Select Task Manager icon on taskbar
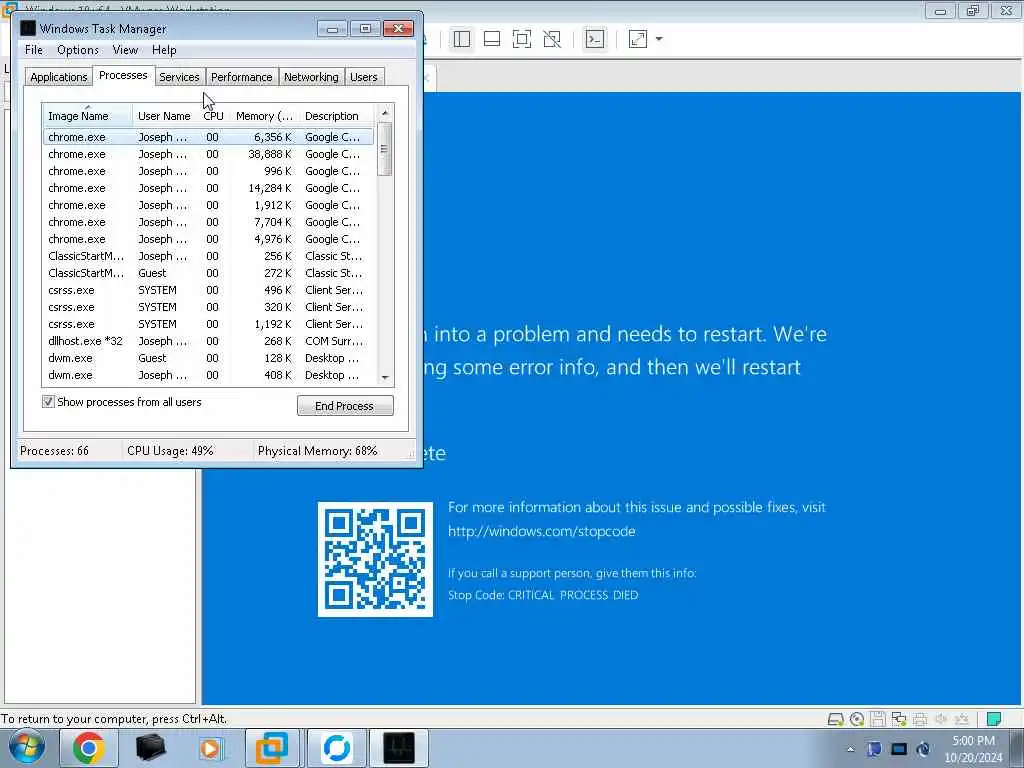Viewport: 1024px width, 768px height. pyautogui.click(x=399, y=748)
